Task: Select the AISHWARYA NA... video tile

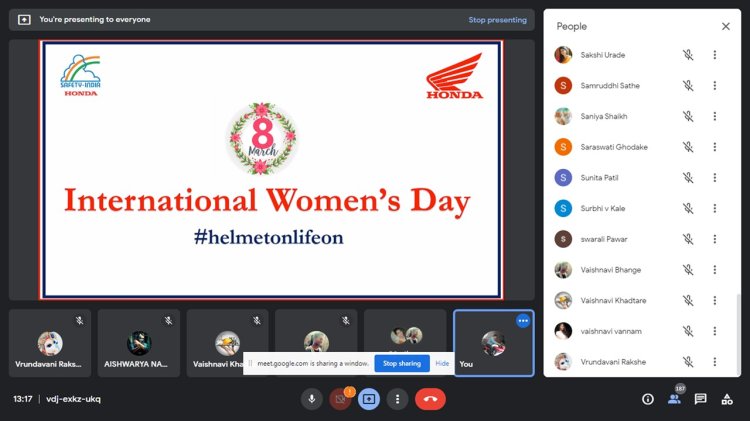Action: tap(139, 343)
